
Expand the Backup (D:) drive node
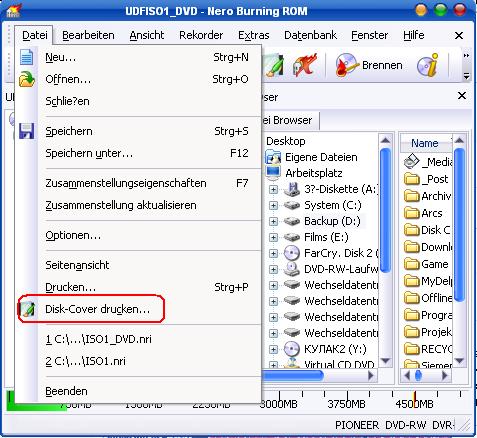pos(273,221)
